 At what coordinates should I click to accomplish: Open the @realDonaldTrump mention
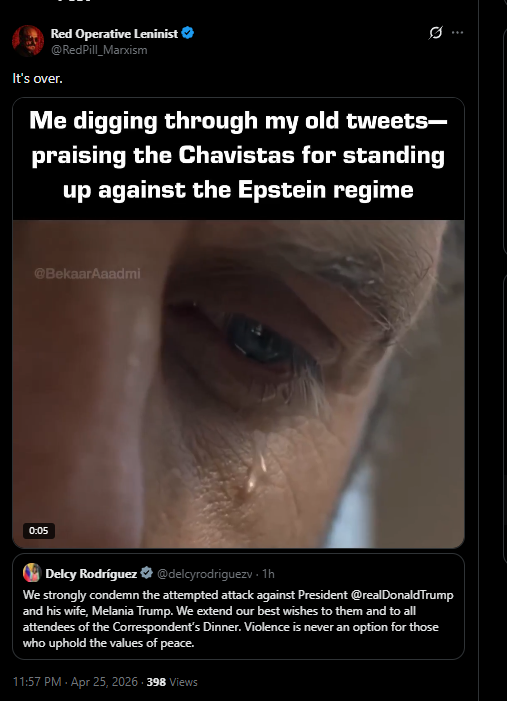(402, 595)
